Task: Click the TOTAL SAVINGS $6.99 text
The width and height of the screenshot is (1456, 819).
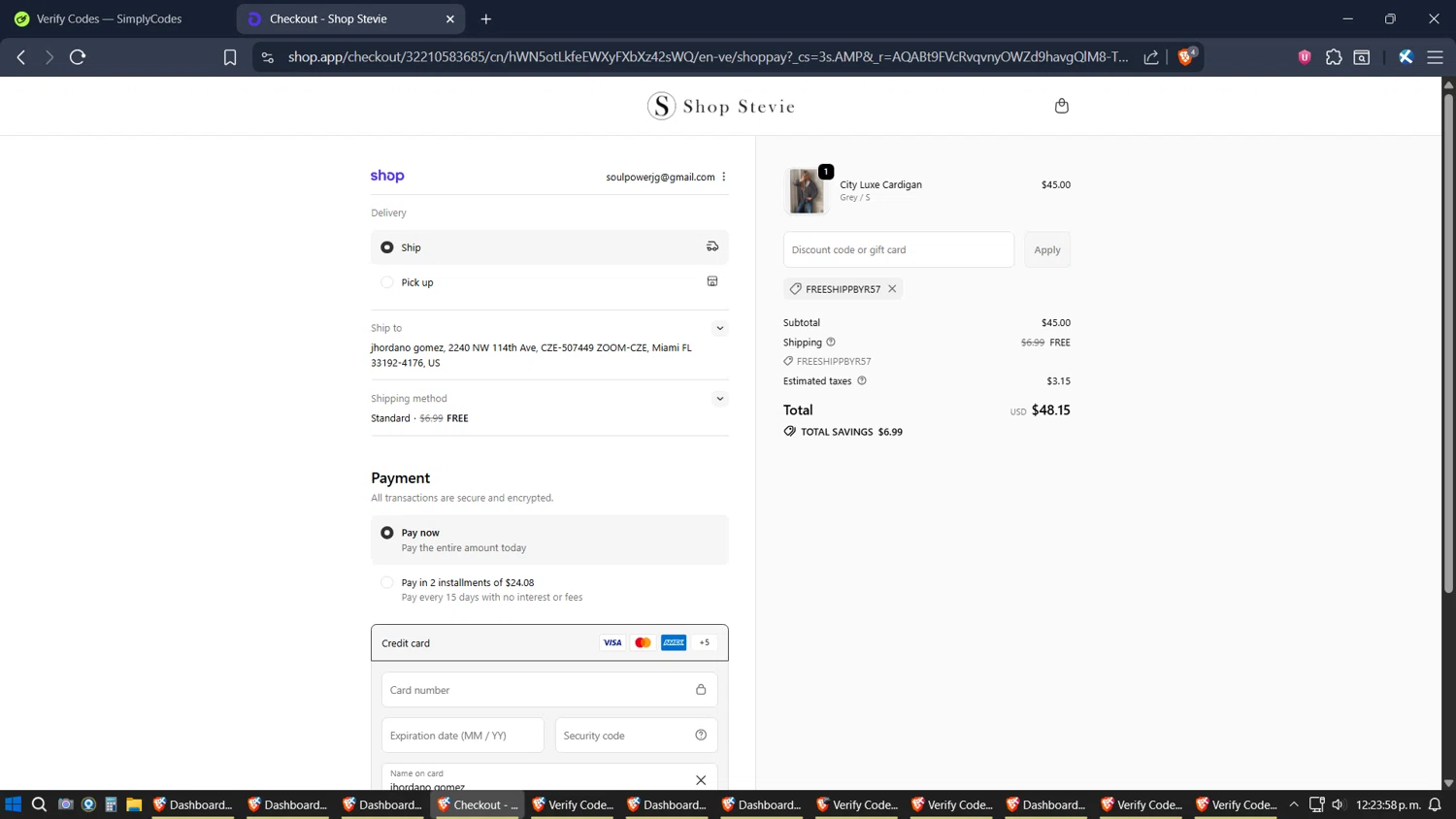Action: click(x=851, y=432)
